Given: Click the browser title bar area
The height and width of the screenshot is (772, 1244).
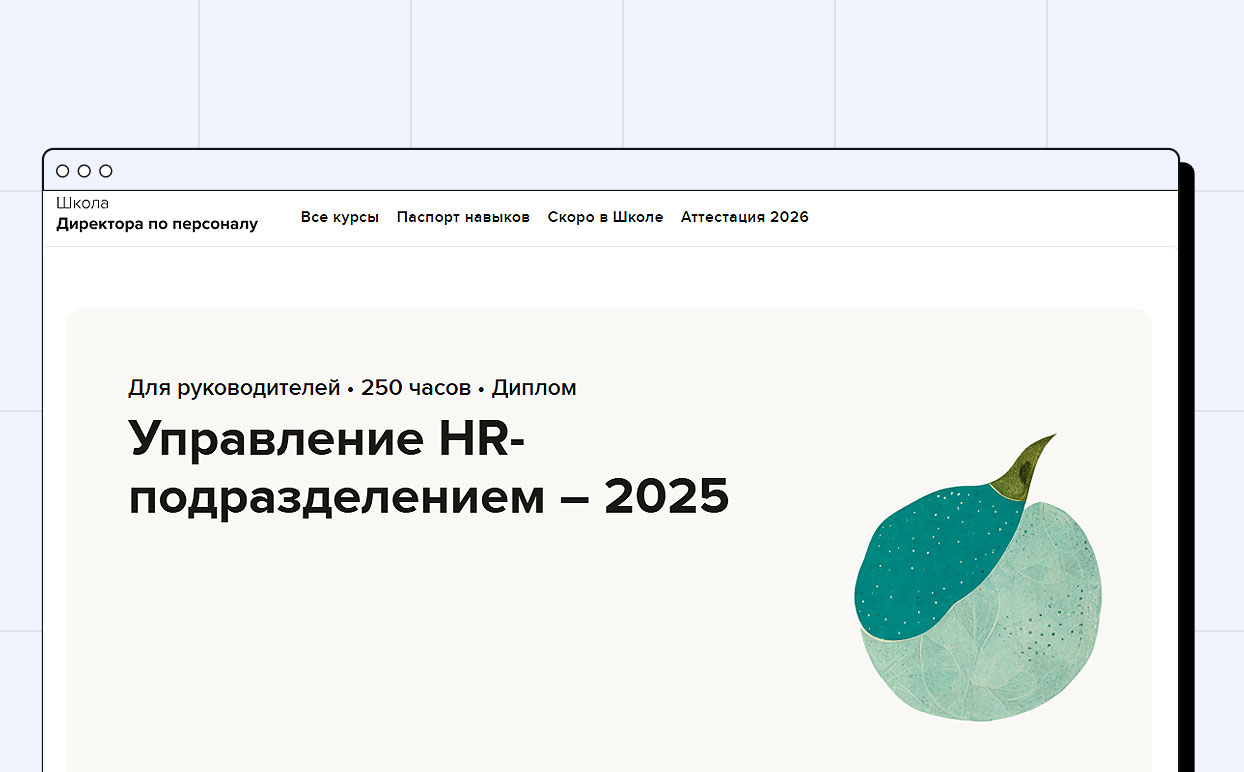Looking at the screenshot, I should tap(600, 170).
